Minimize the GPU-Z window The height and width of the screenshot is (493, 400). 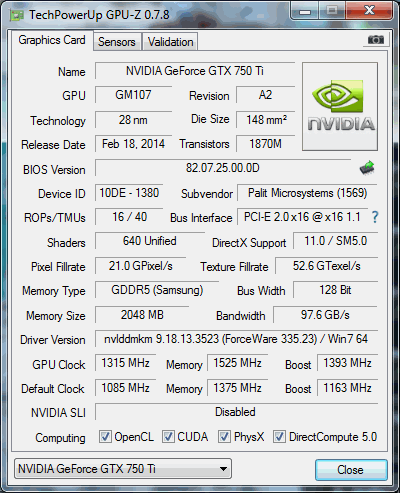(x=305, y=11)
